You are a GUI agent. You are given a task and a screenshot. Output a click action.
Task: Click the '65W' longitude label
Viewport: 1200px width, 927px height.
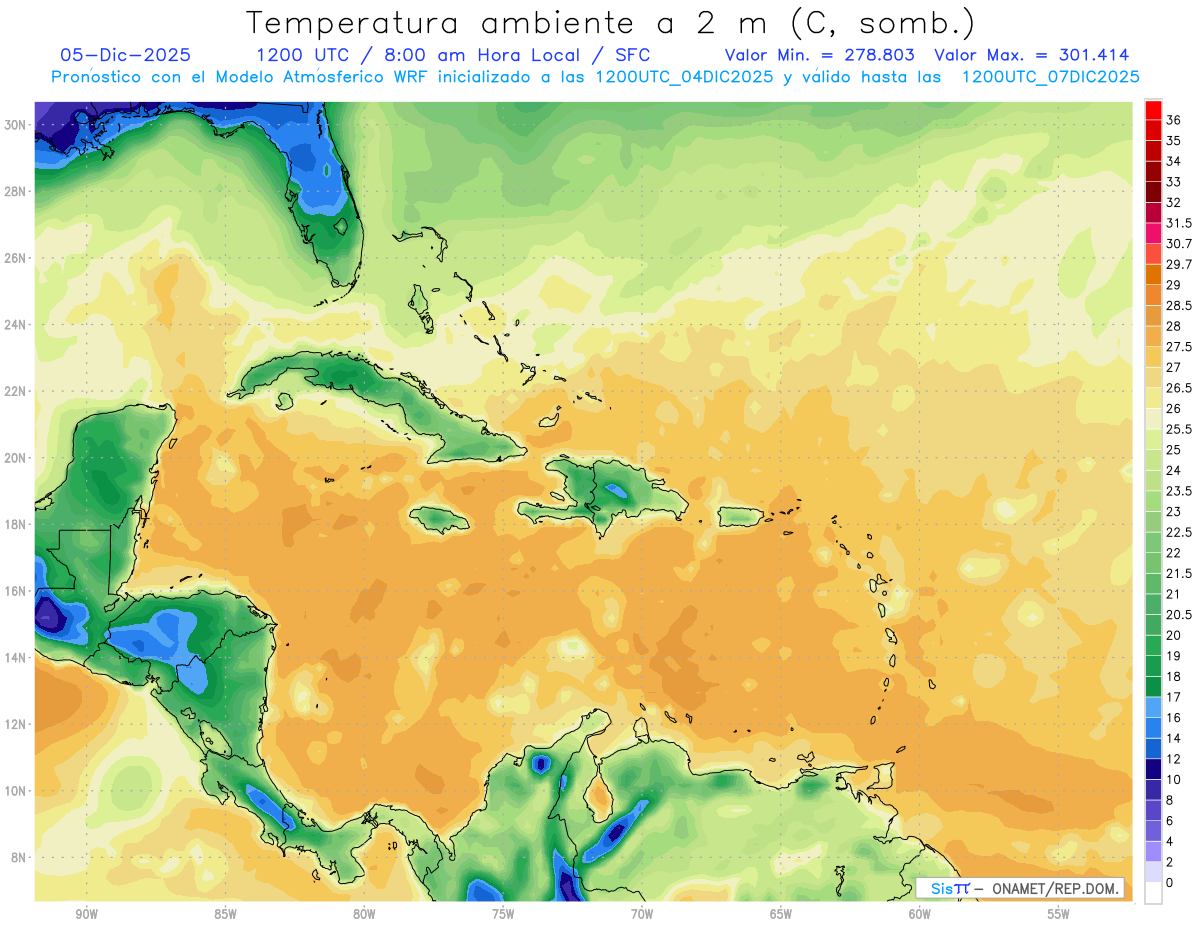point(781,914)
